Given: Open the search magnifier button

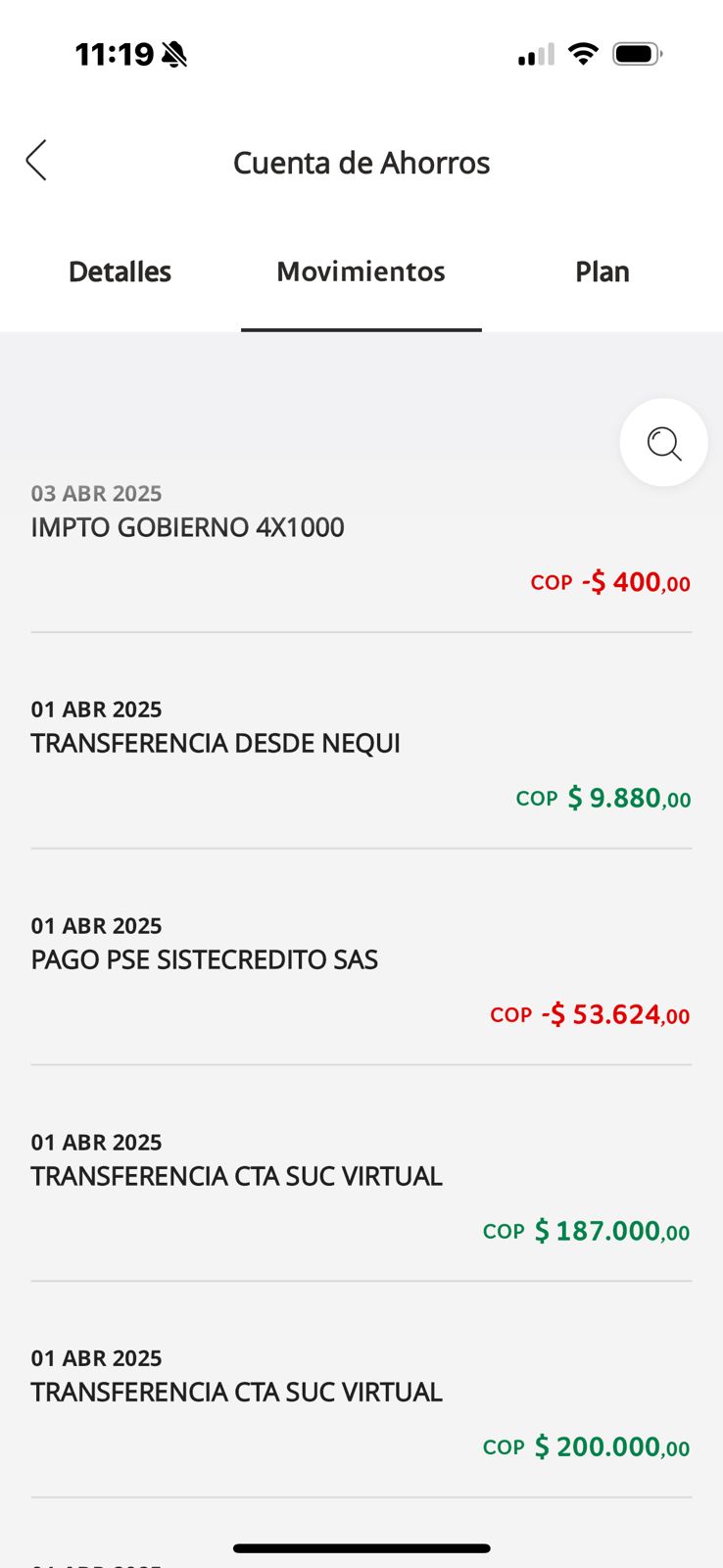Looking at the screenshot, I should (x=663, y=443).
